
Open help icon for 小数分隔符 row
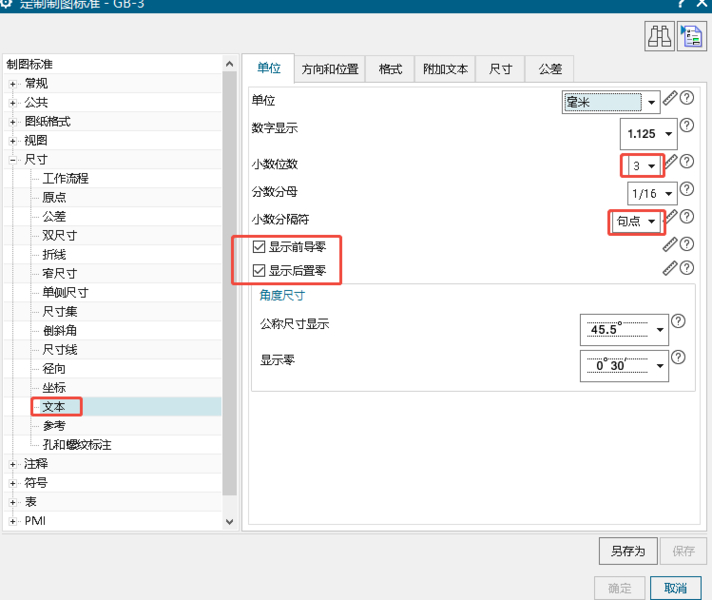pyautogui.click(x=687, y=217)
